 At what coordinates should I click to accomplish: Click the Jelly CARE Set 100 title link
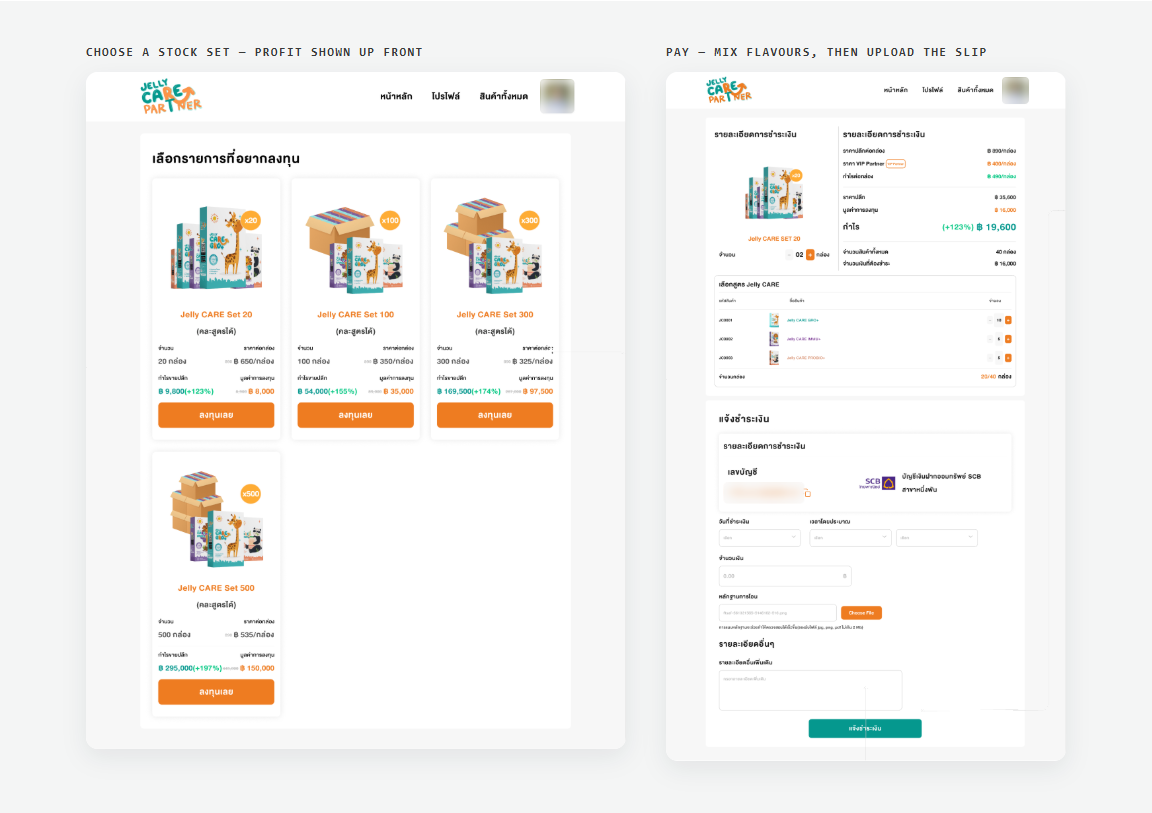pos(356,314)
